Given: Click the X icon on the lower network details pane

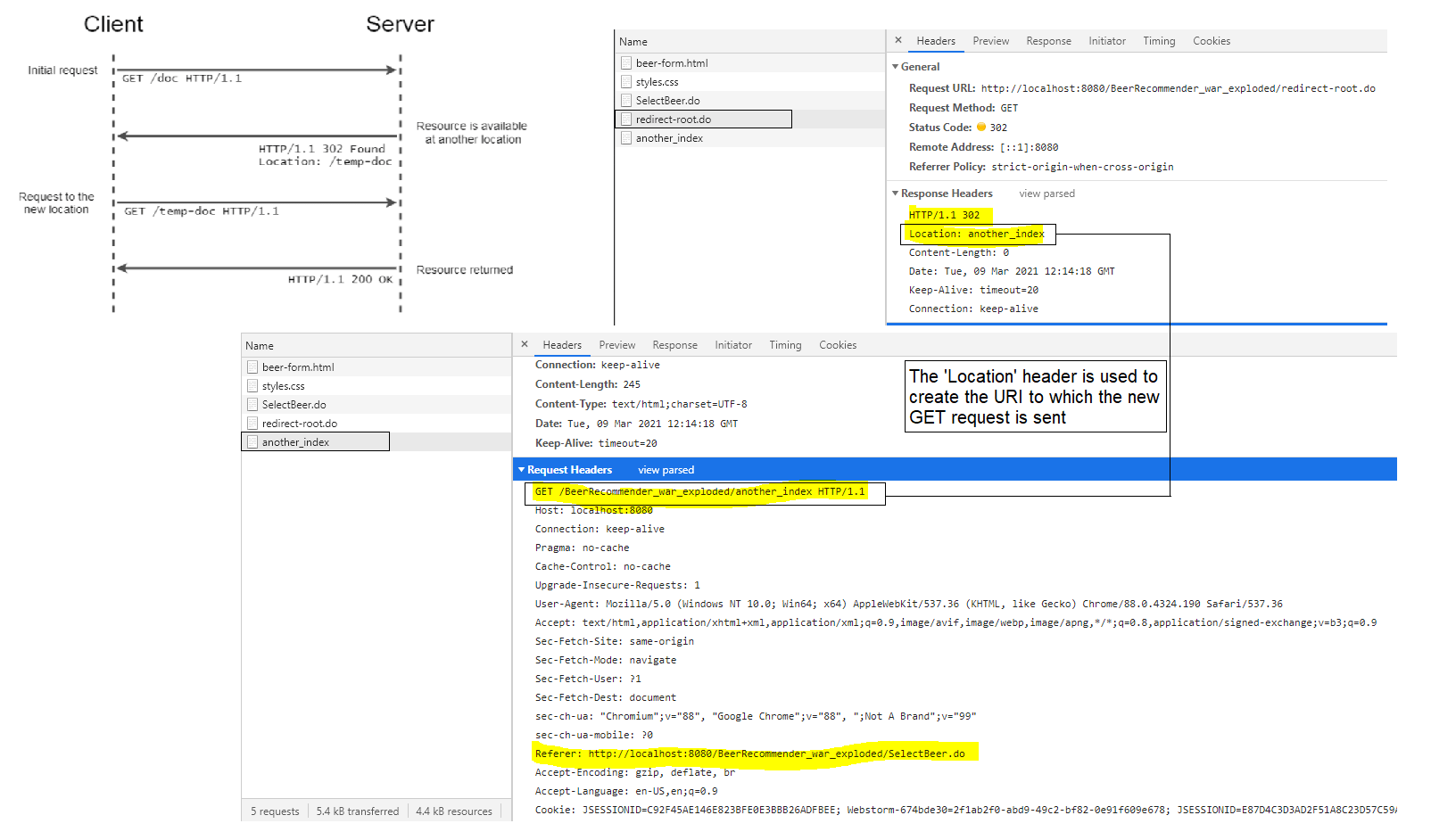Looking at the screenshot, I should 525,344.
